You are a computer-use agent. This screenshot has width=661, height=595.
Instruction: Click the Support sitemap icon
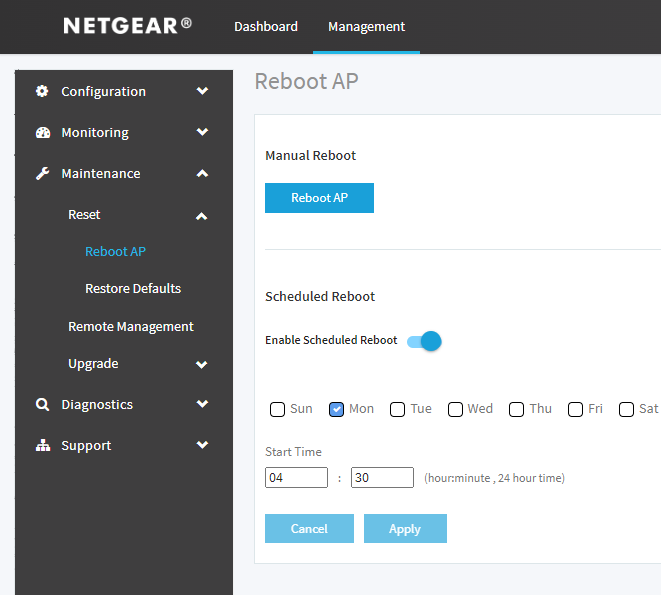(42, 445)
